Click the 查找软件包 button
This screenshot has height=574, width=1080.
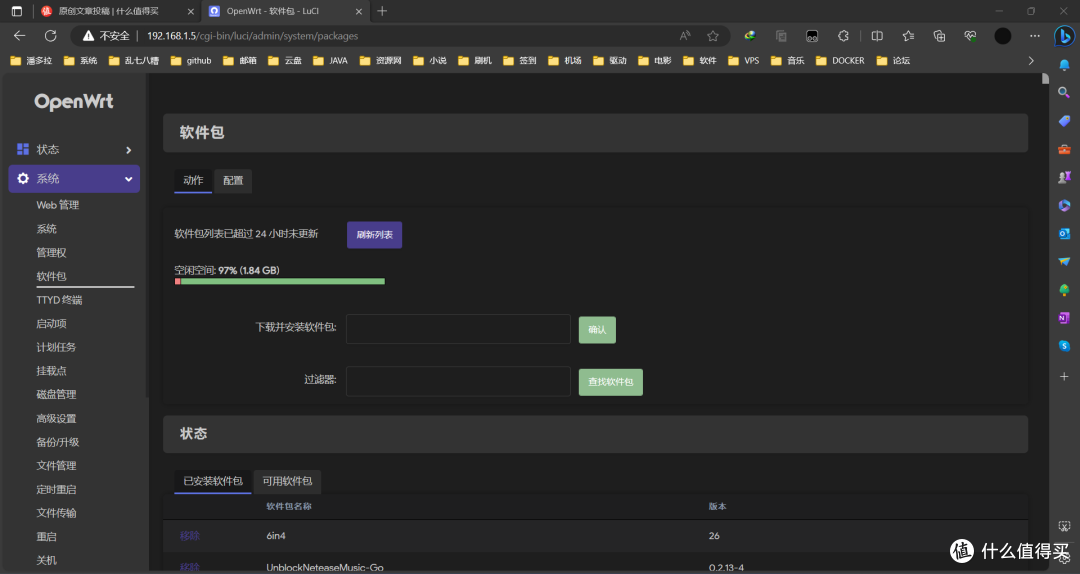[x=610, y=382]
